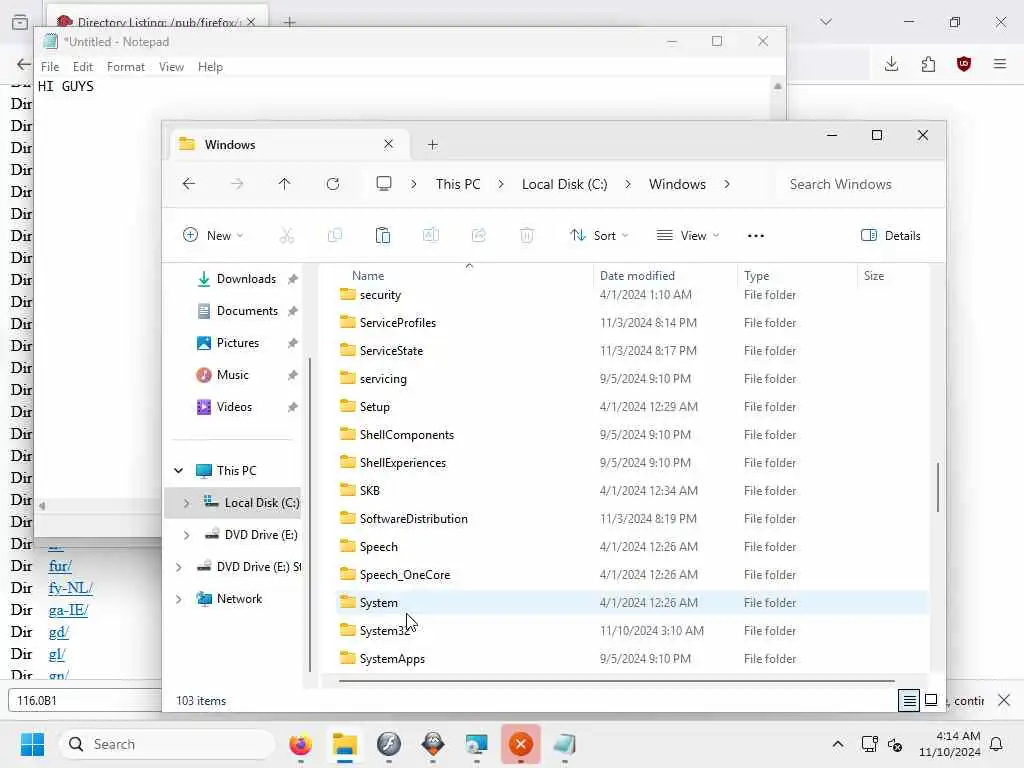Expand Local Disk (C:) tree node
Viewport: 1024px width, 768px height.
point(186,503)
